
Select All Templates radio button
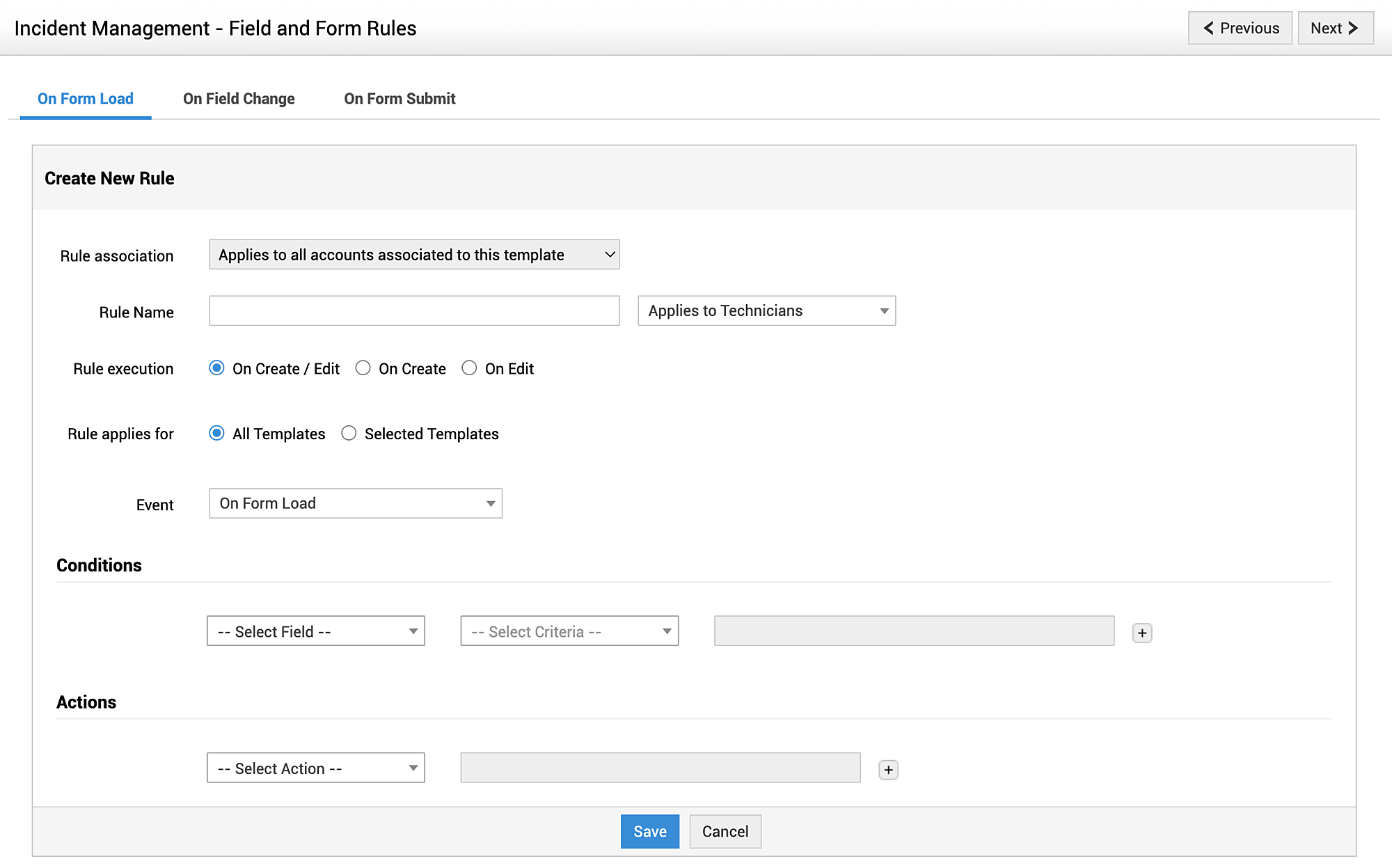pos(217,434)
